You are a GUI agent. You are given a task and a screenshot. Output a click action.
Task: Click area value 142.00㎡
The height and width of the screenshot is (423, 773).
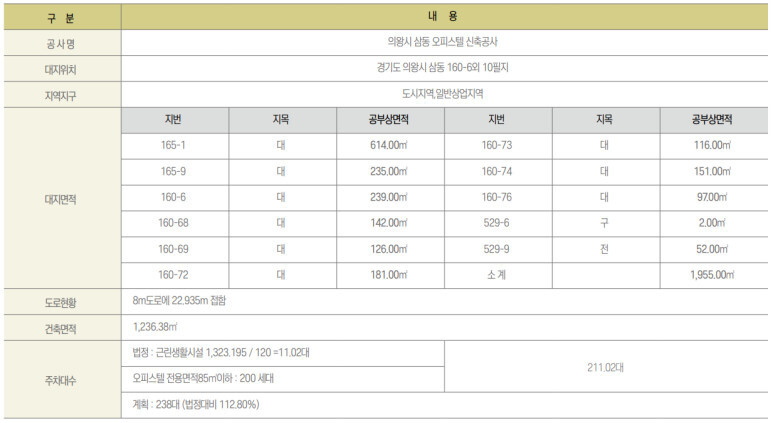389,223
